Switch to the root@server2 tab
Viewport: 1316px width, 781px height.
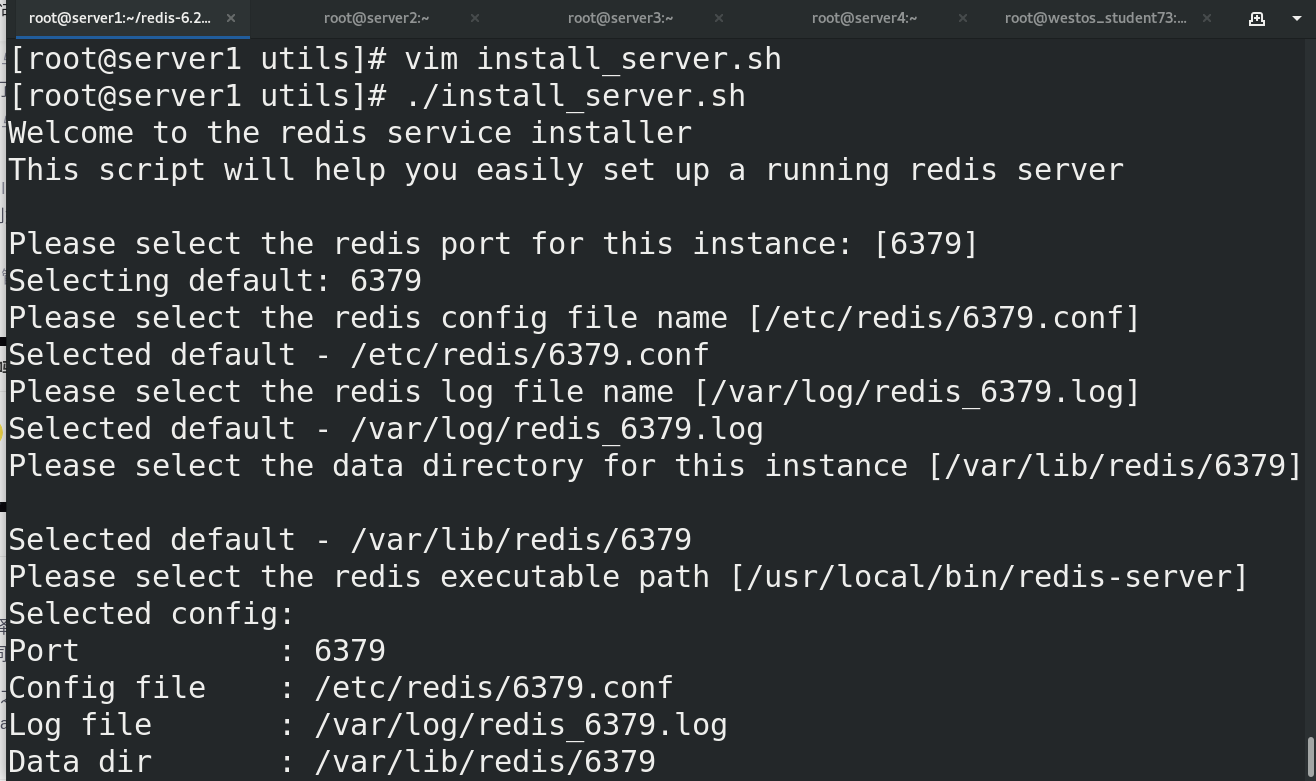point(377,18)
